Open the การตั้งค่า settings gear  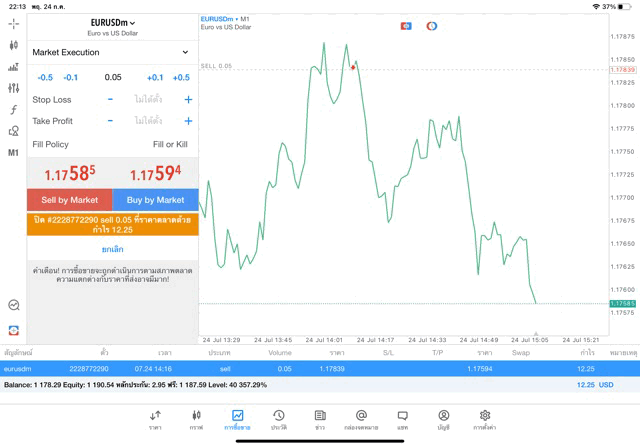coord(485,420)
